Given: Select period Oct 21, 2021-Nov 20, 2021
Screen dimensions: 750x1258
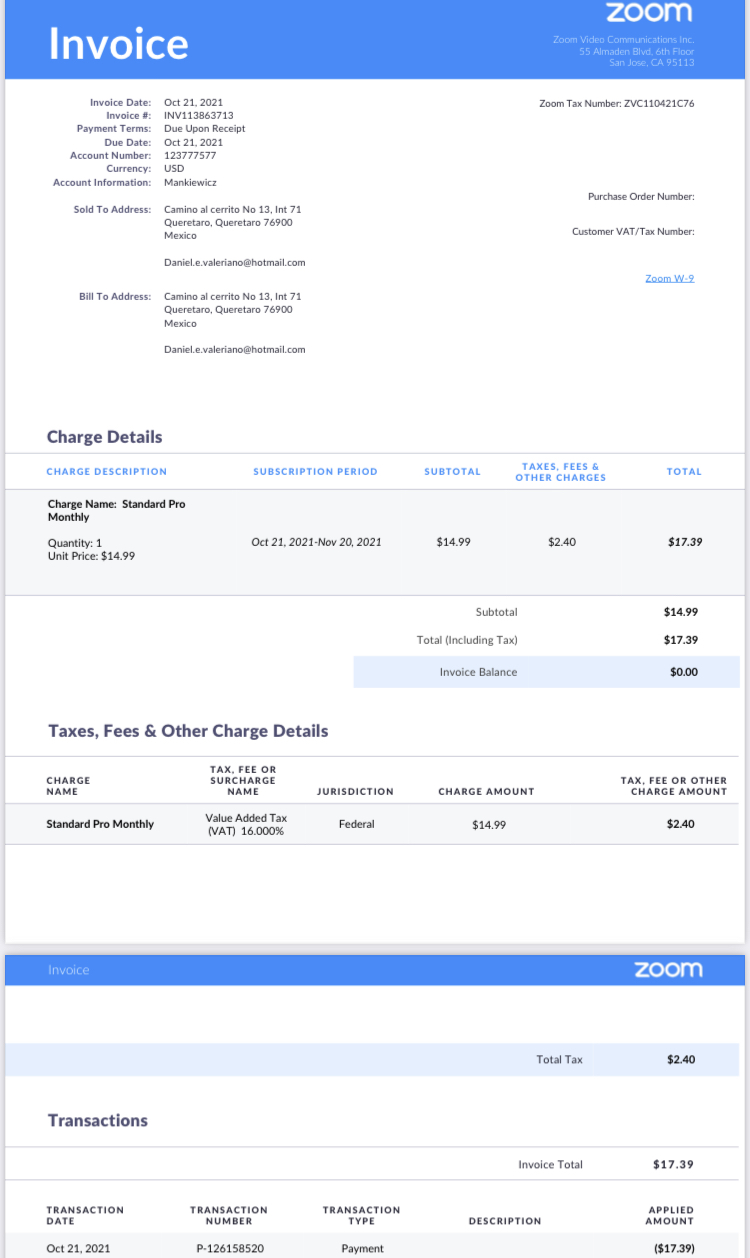Looking at the screenshot, I should click(316, 542).
